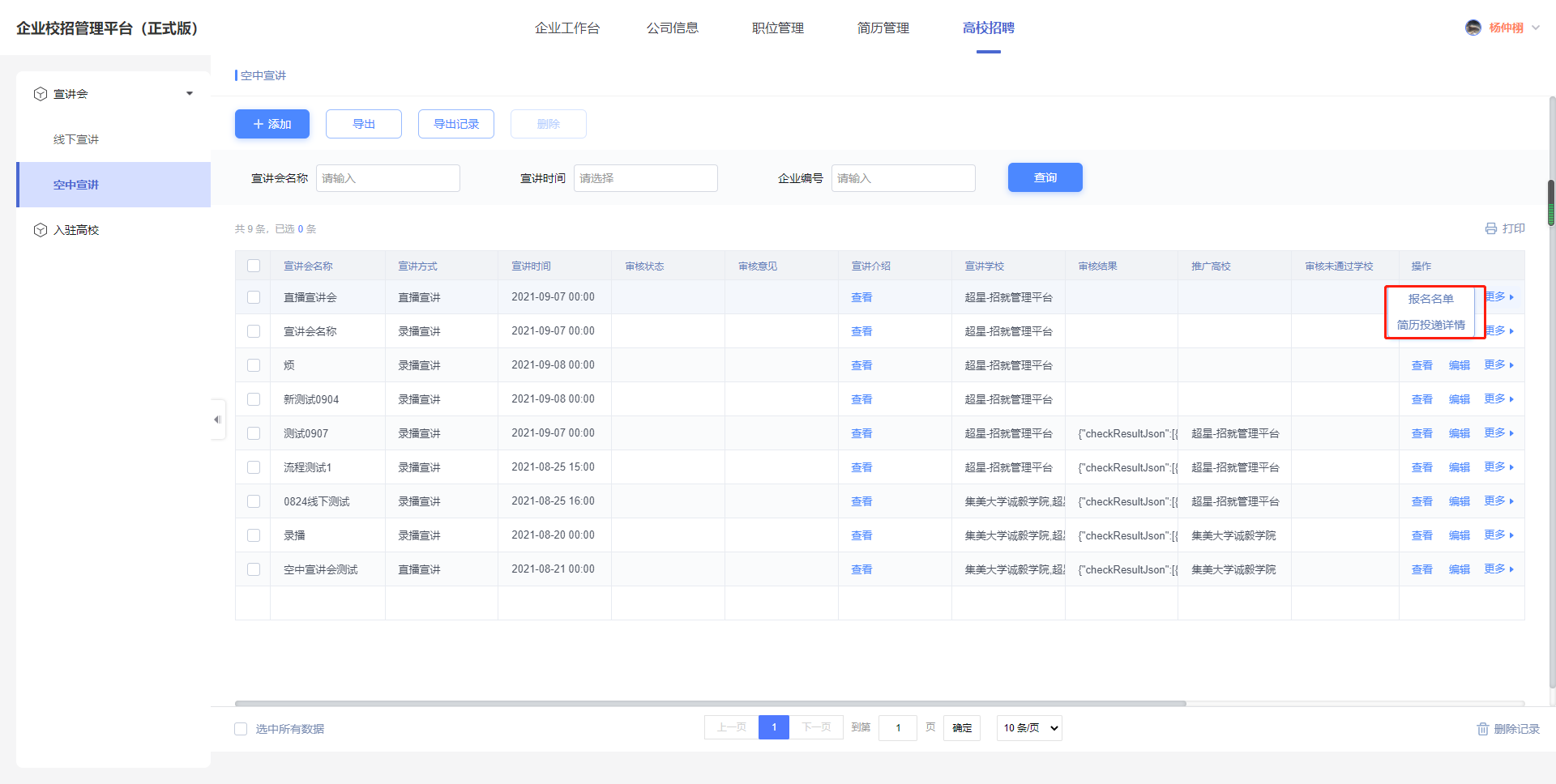Enable the 选中所有数据 checkbox
This screenshot has width=1556, height=784.
pyautogui.click(x=241, y=729)
